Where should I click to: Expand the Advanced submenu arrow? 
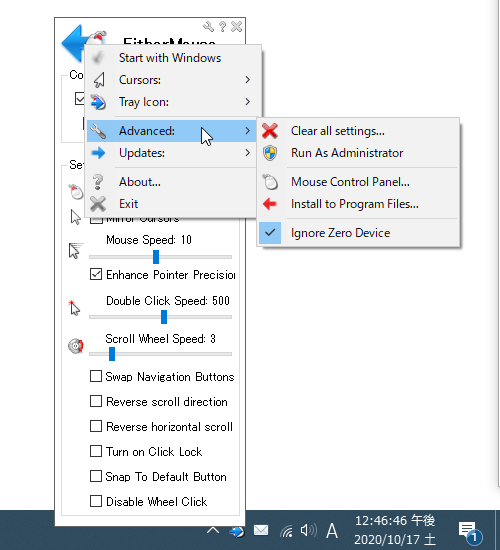pos(248,131)
